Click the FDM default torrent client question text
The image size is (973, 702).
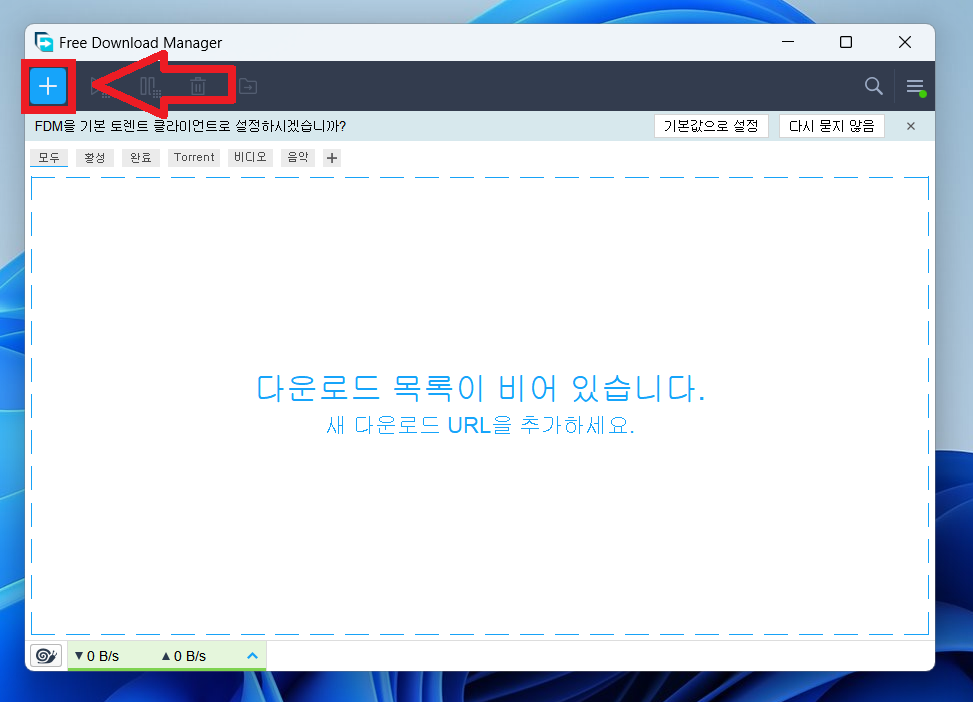coord(190,126)
